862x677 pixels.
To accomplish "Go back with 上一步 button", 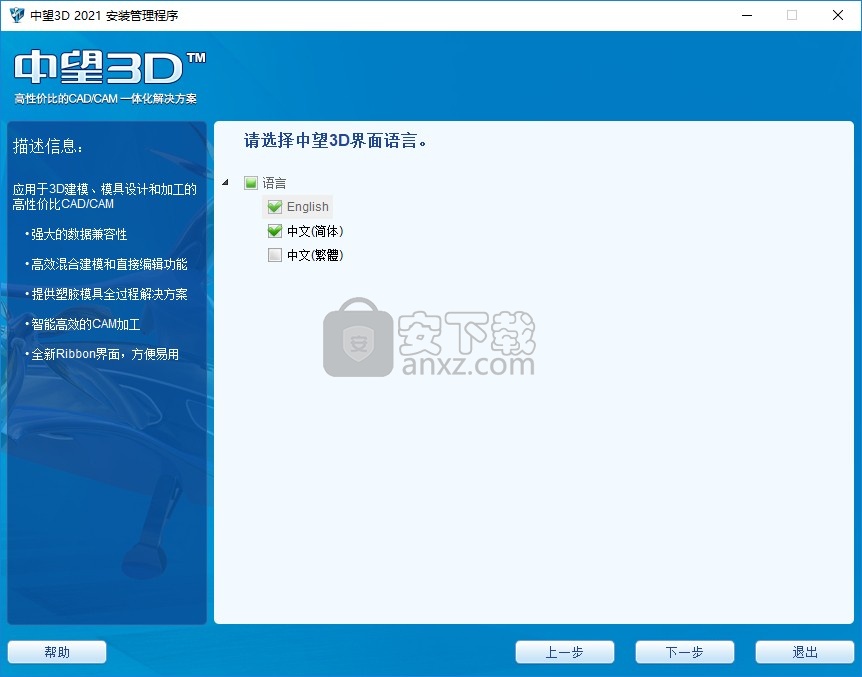I will pos(565,652).
